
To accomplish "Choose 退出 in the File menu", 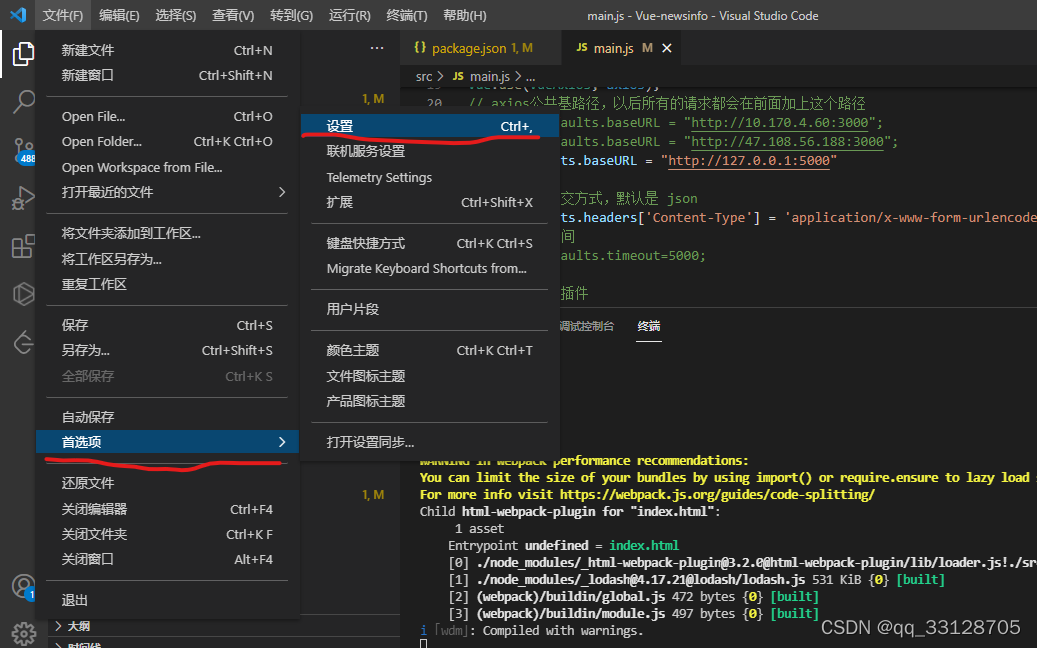I will (167, 600).
